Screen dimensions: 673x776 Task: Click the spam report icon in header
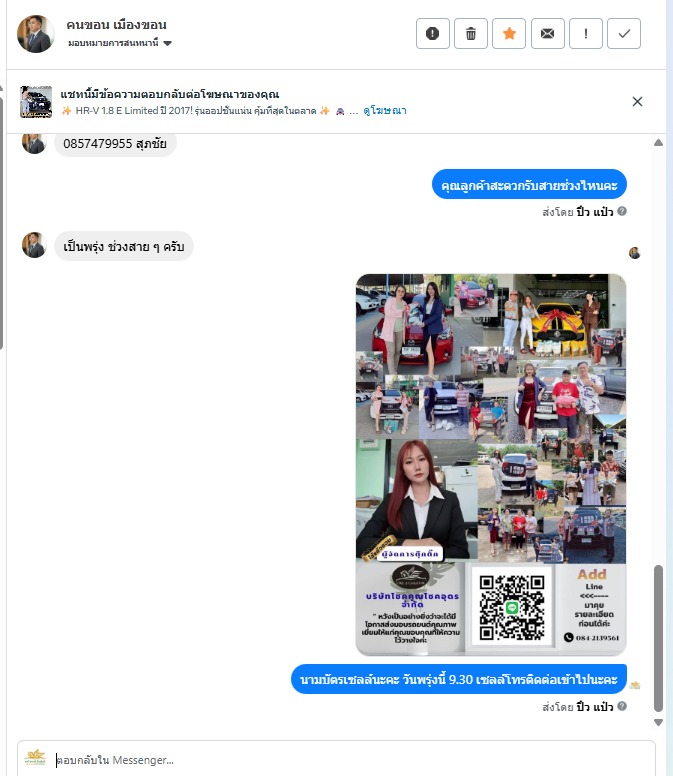433,34
